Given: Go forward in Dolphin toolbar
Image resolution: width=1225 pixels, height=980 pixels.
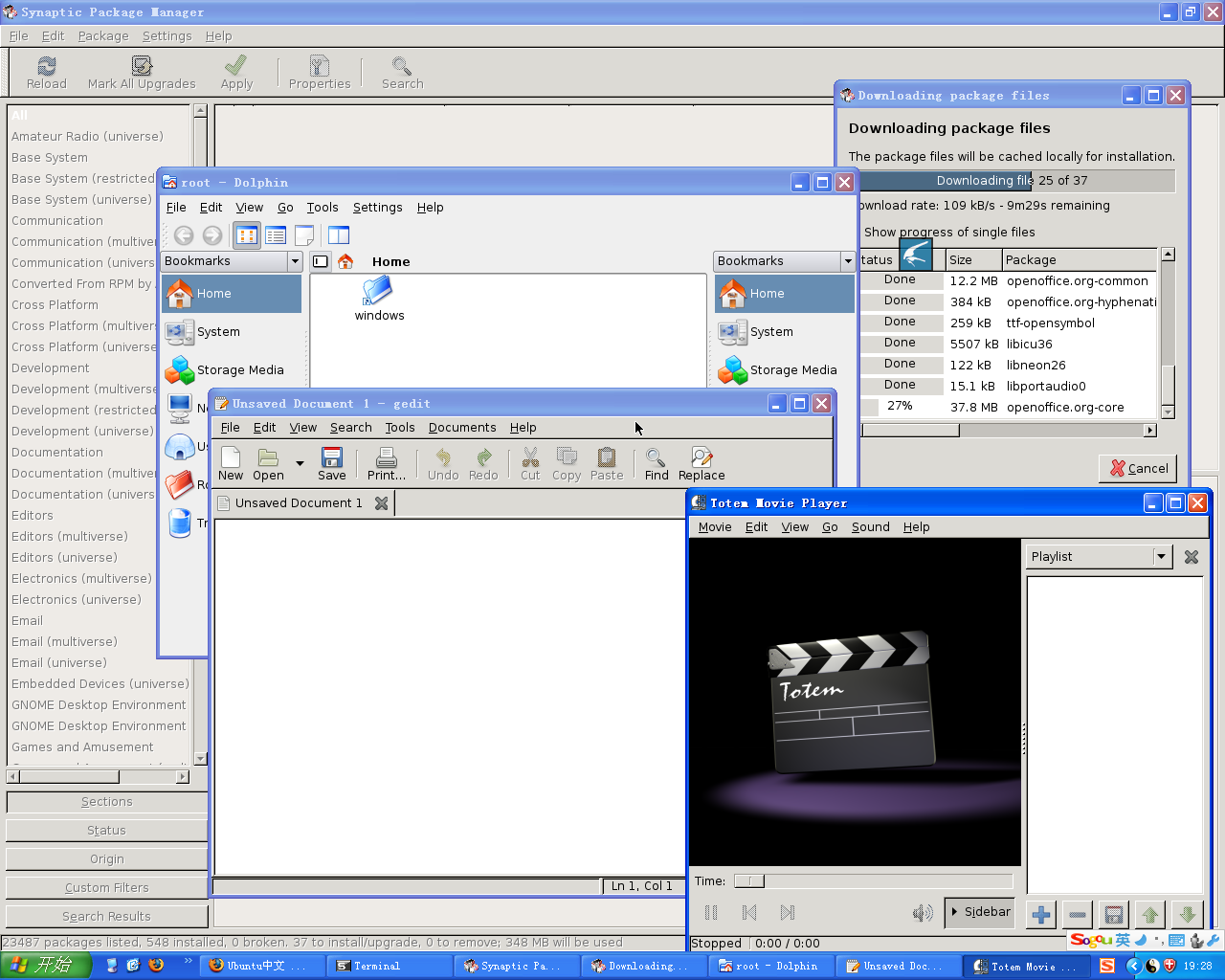Looking at the screenshot, I should click(x=212, y=235).
